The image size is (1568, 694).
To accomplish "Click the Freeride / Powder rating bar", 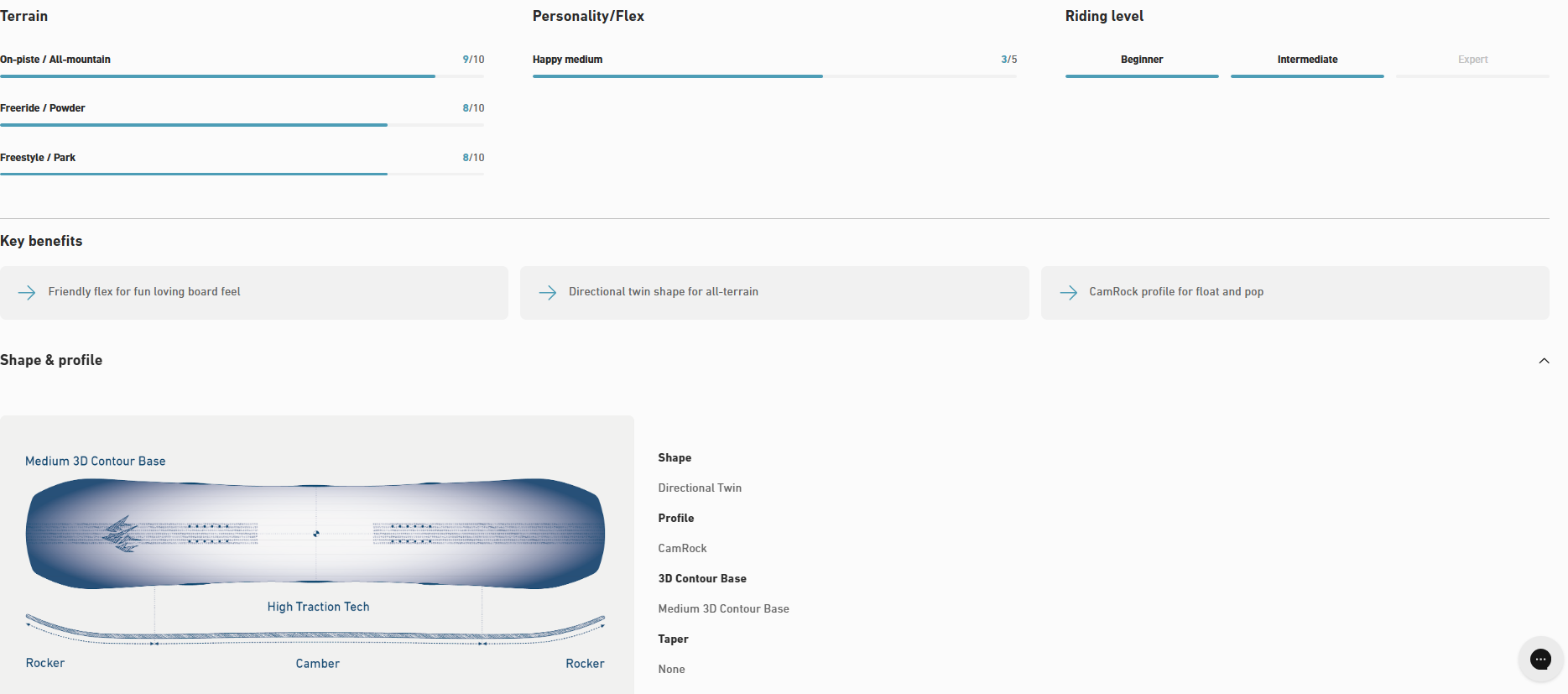I will [x=242, y=125].
